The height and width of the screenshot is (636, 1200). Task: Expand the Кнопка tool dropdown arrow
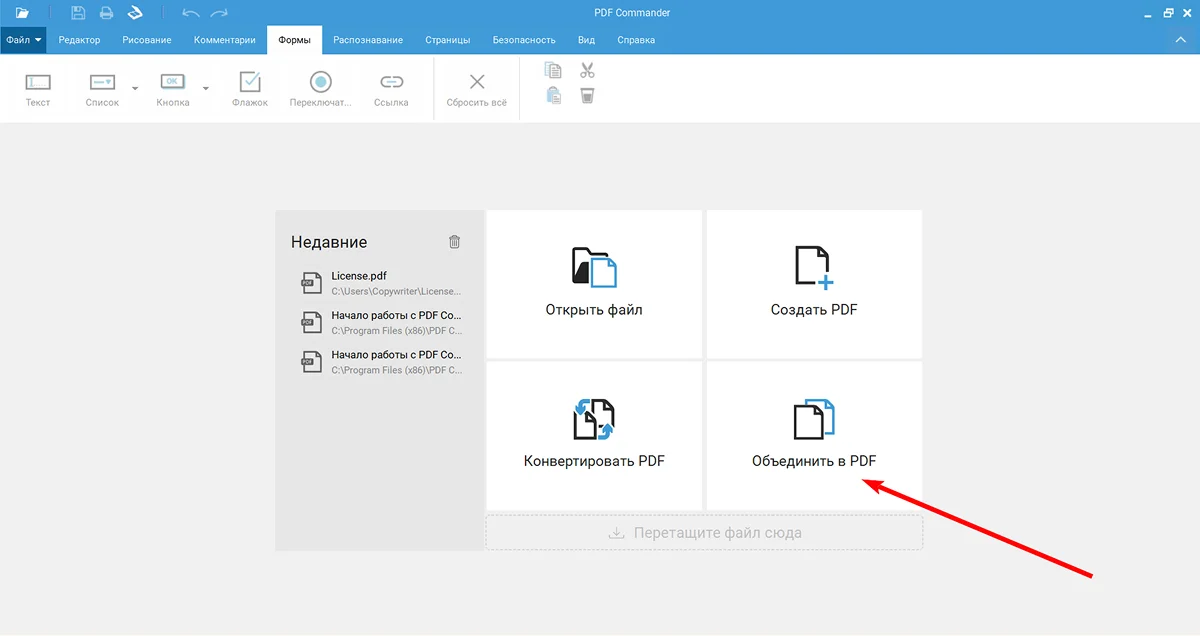click(206, 88)
